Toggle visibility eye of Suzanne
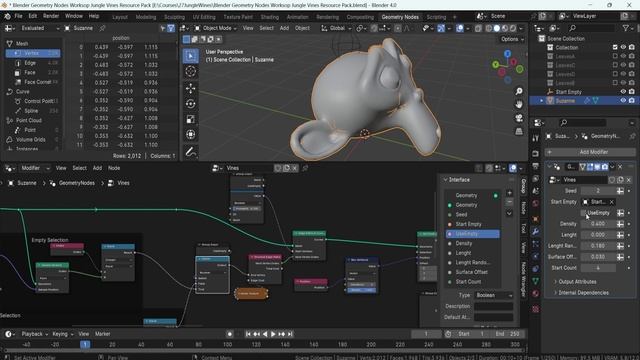This screenshot has height=360, width=640. 623,100
